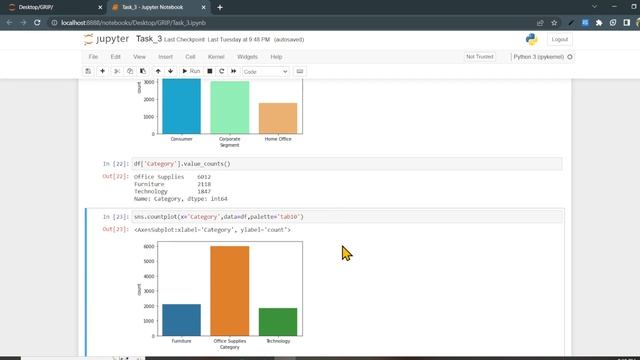Toggle the browser side panel icon
640x360 pixels.
pos(627,23)
